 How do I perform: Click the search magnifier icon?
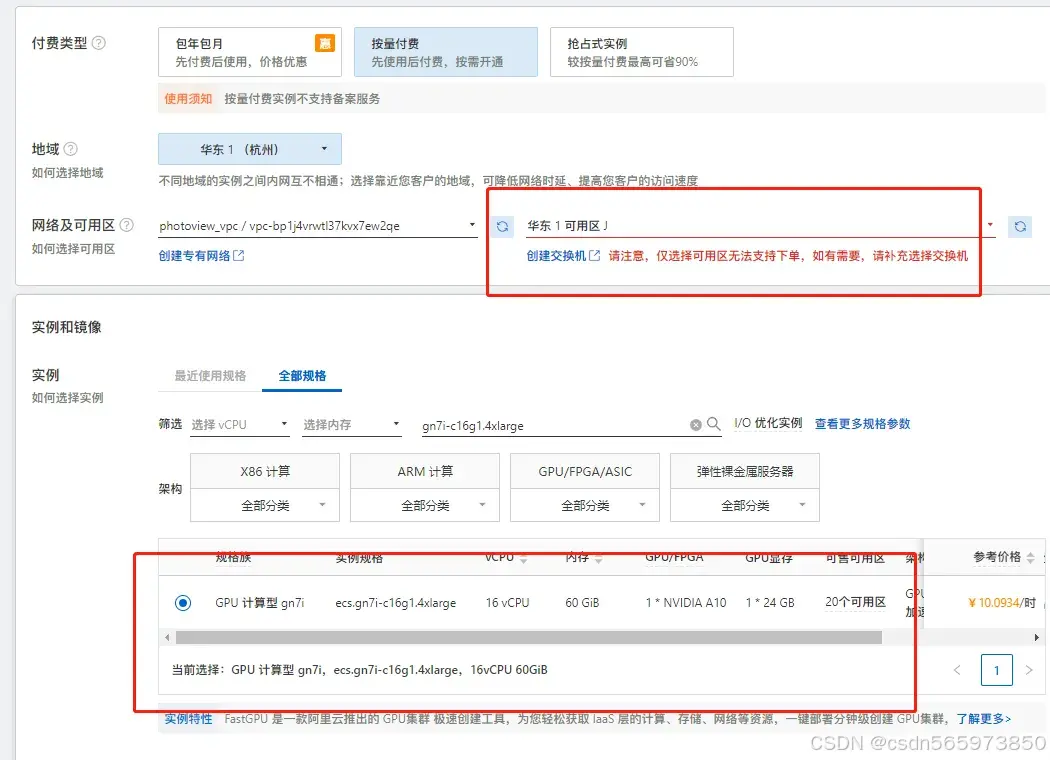pos(713,423)
